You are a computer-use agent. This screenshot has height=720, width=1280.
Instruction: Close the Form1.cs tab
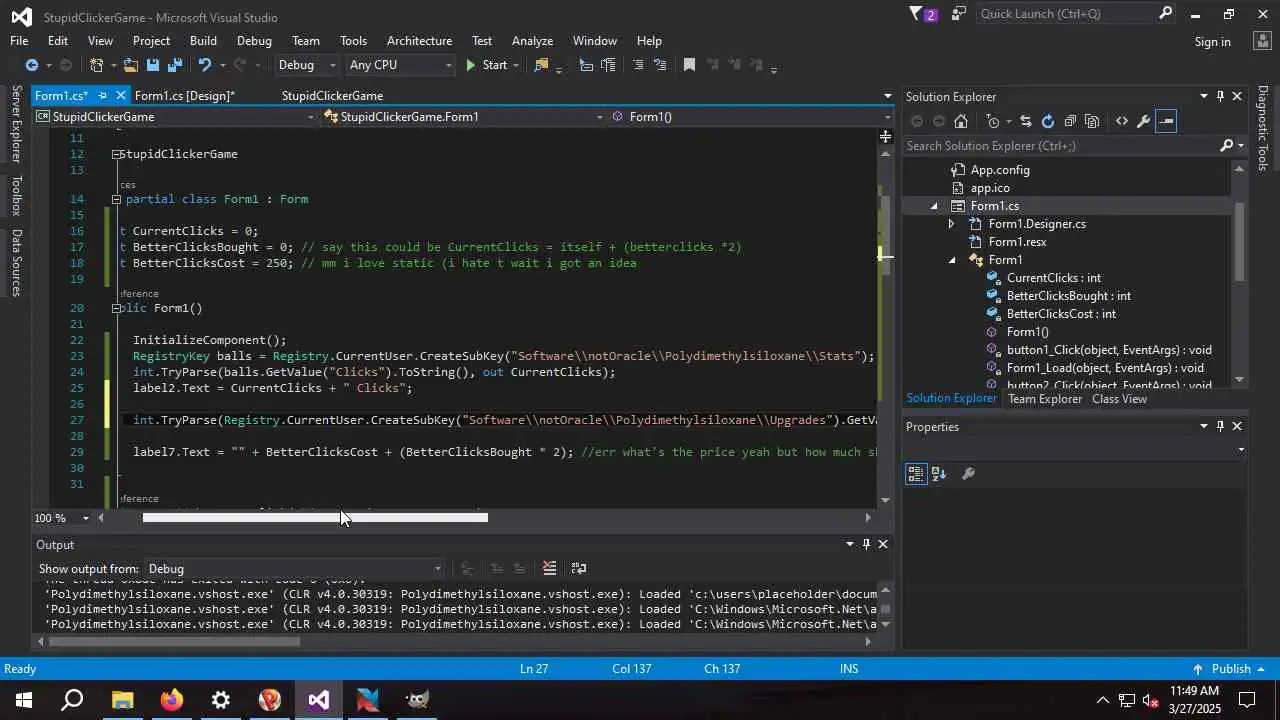coord(120,96)
